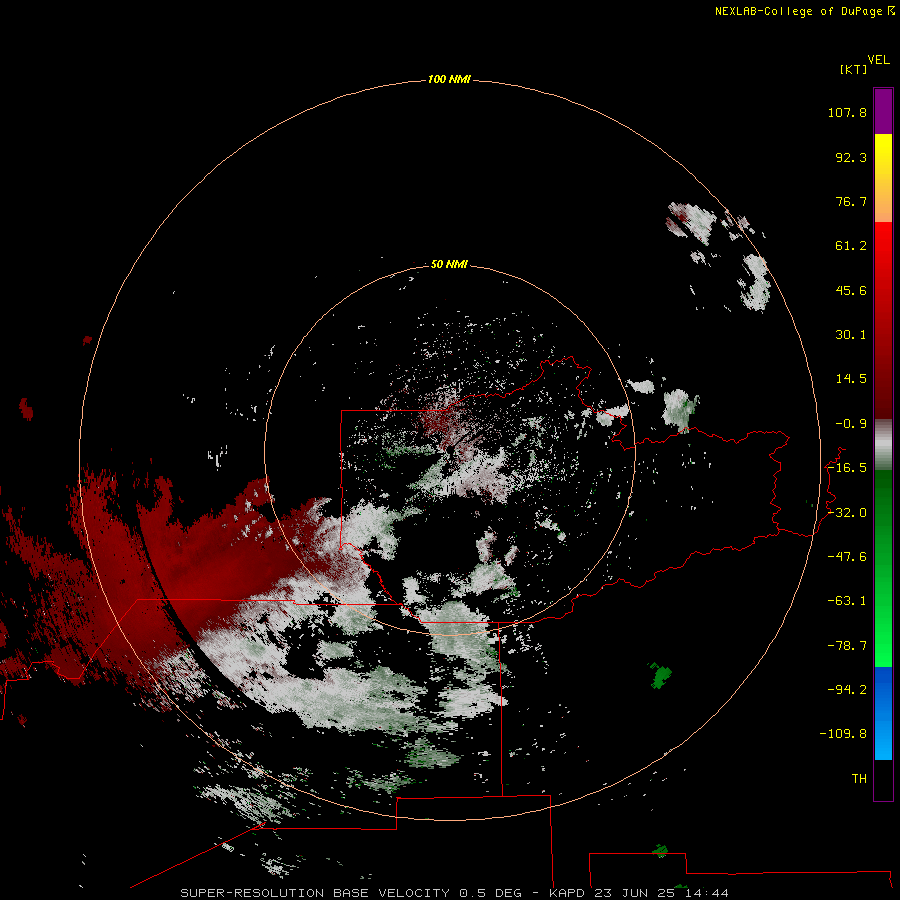Screen dimensions: 900x900
Task: Click the KAPD radar site identifier
Action: [567, 893]
